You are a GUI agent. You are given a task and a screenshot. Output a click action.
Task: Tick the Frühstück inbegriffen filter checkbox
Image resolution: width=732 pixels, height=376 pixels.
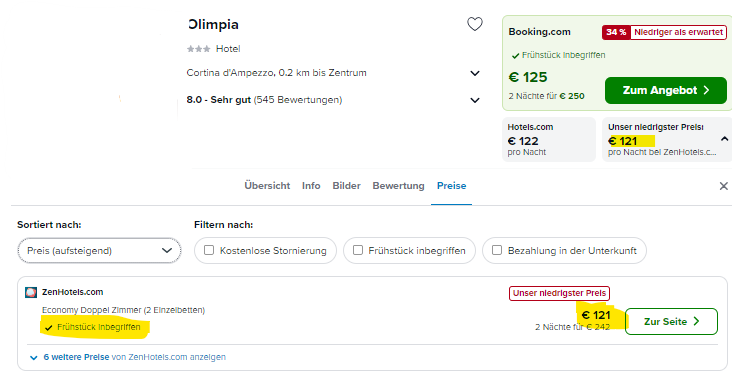358,250
